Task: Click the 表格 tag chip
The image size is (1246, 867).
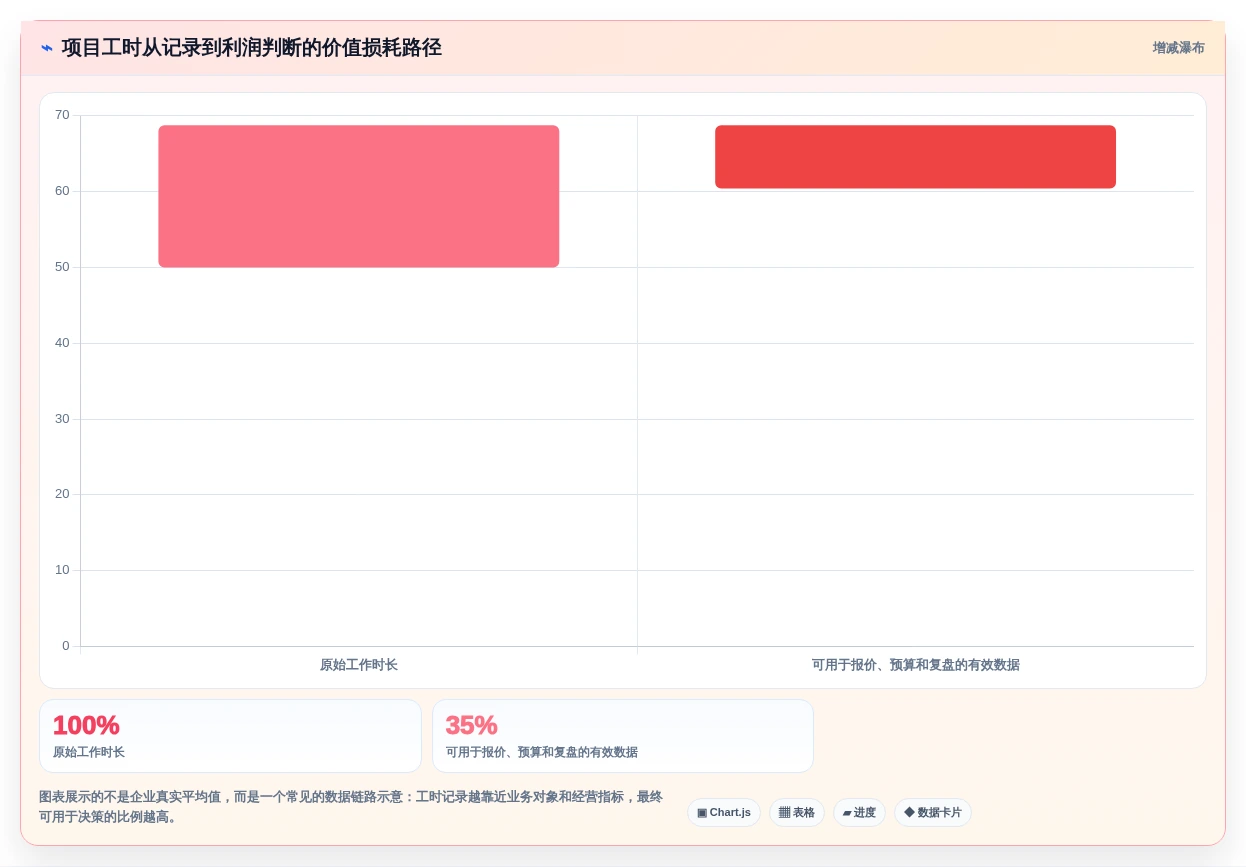Action: click(x=797, y=812)
